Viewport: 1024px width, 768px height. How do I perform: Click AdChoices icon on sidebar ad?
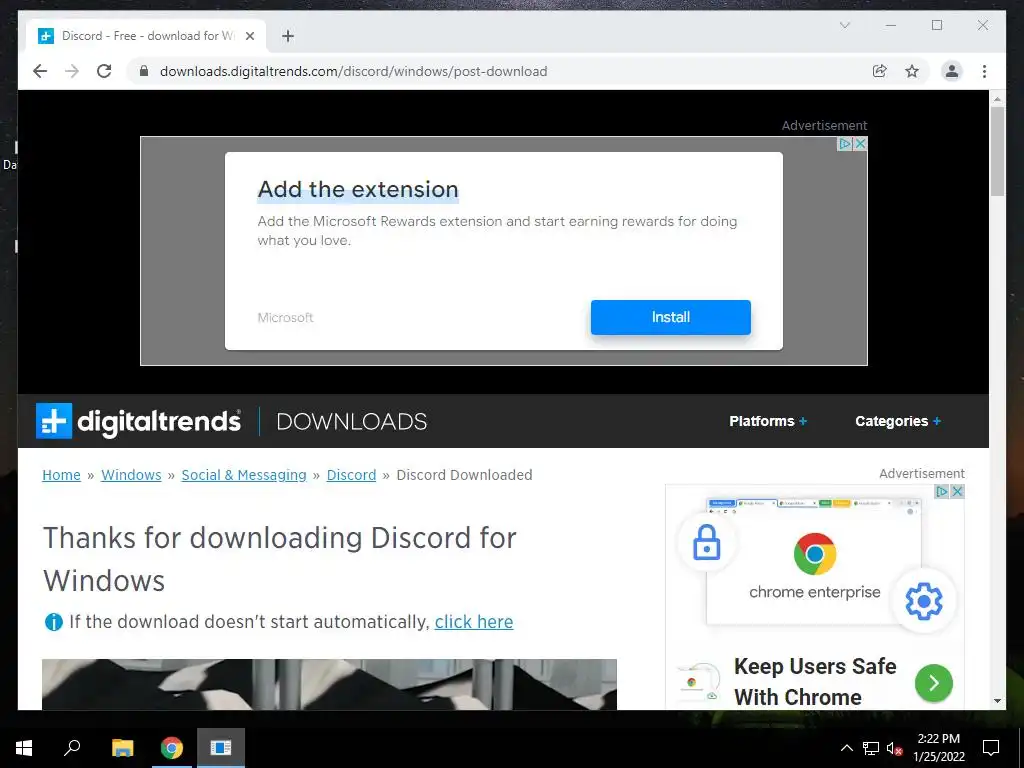pyautogui.click(x=942, y=491)
